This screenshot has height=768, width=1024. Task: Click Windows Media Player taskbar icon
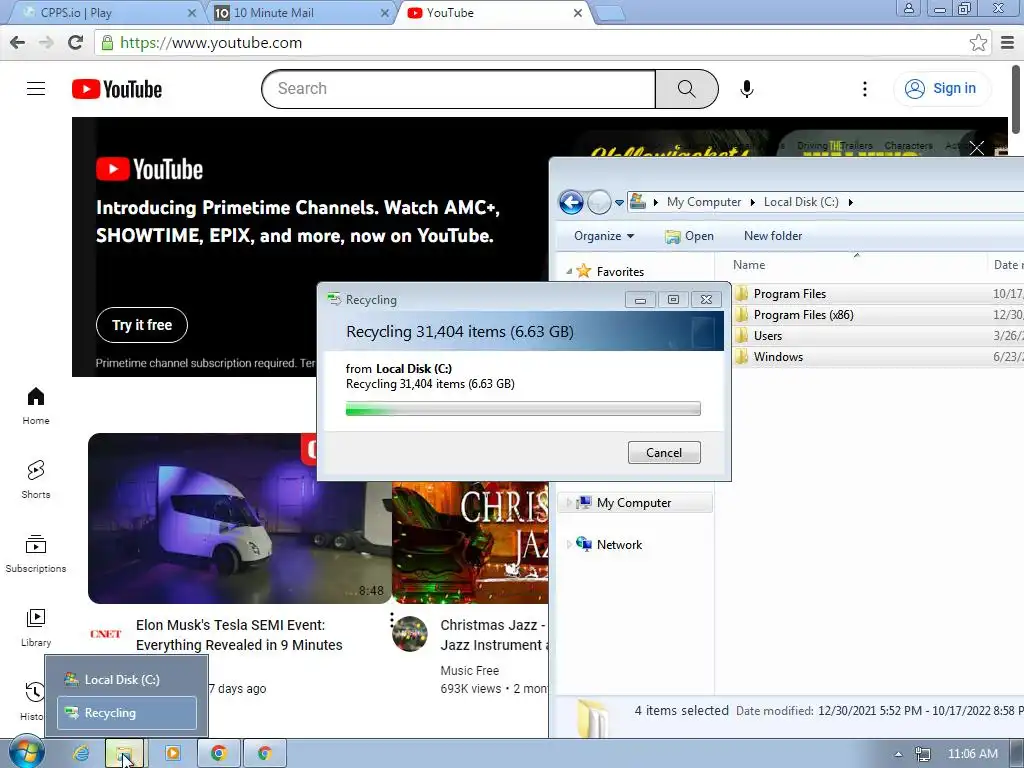pos(173,754)
